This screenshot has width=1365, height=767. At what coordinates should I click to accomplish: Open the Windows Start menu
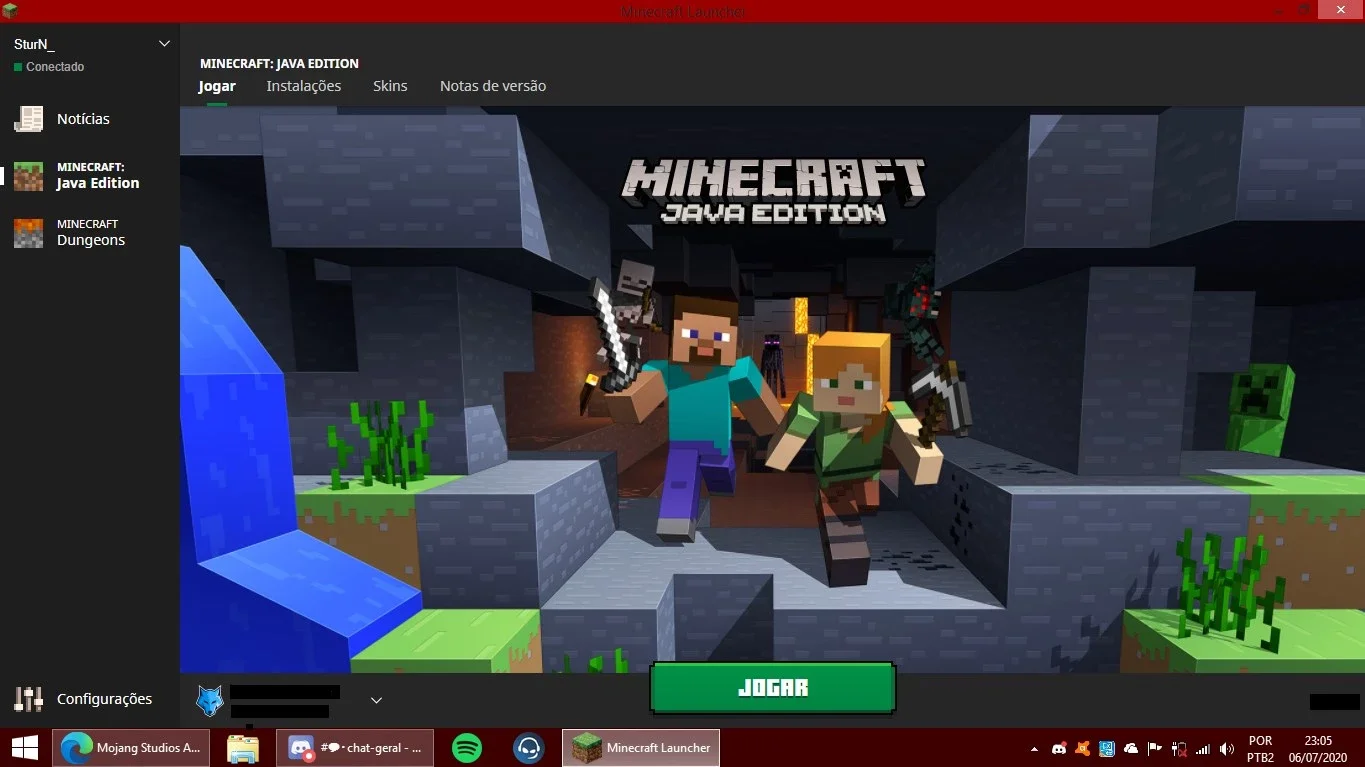point(24,748)
